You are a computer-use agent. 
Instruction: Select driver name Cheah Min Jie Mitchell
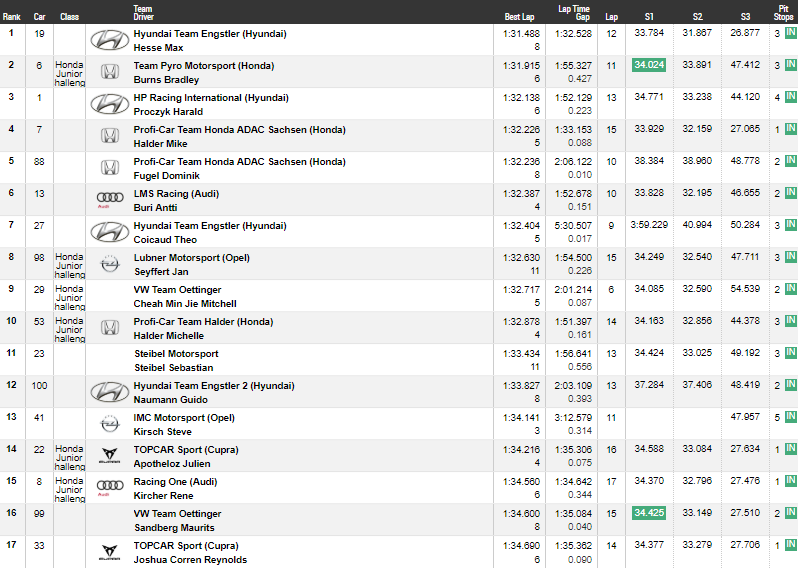click(x=185, y=304)
